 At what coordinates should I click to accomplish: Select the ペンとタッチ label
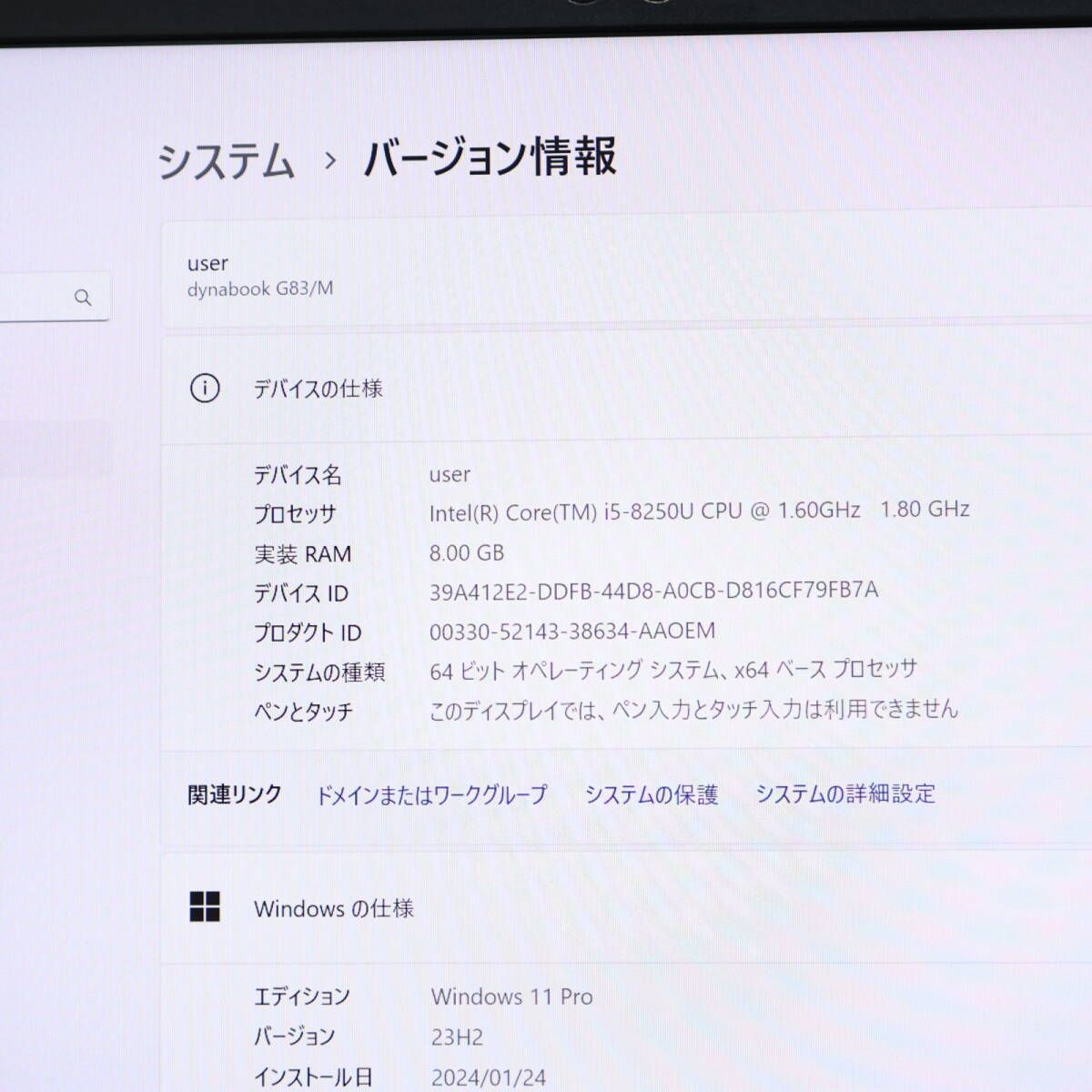[x=303, y=712]
